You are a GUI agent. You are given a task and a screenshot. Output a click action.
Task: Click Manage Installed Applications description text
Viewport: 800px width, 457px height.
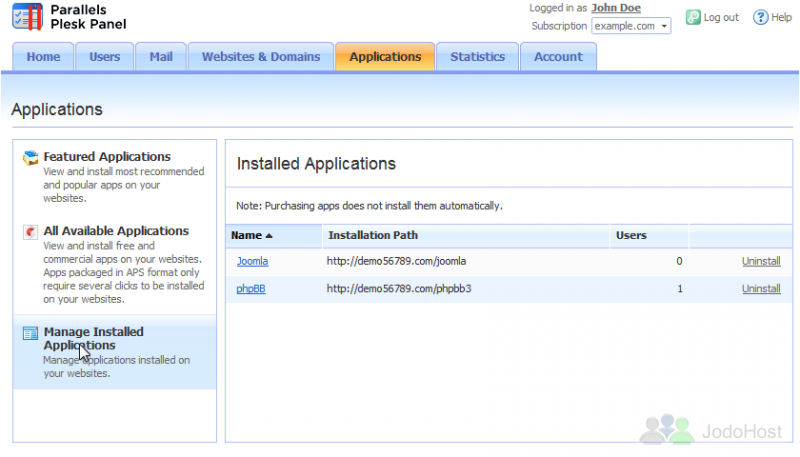click(x=117, y=367)
